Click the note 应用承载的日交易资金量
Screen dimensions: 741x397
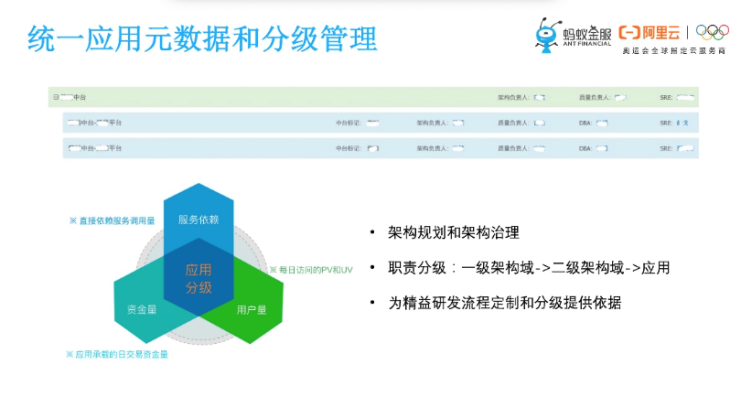(x=117, y=354)
